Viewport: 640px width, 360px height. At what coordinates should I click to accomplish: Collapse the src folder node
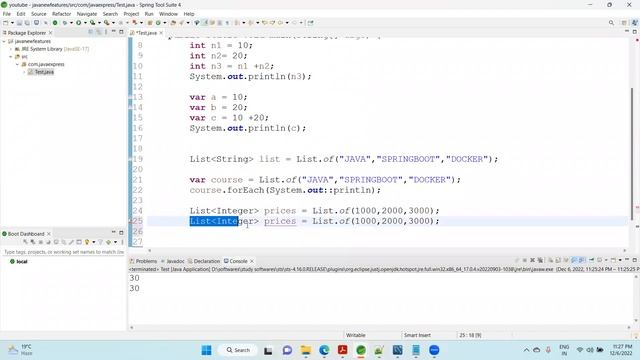coord(11,57)
